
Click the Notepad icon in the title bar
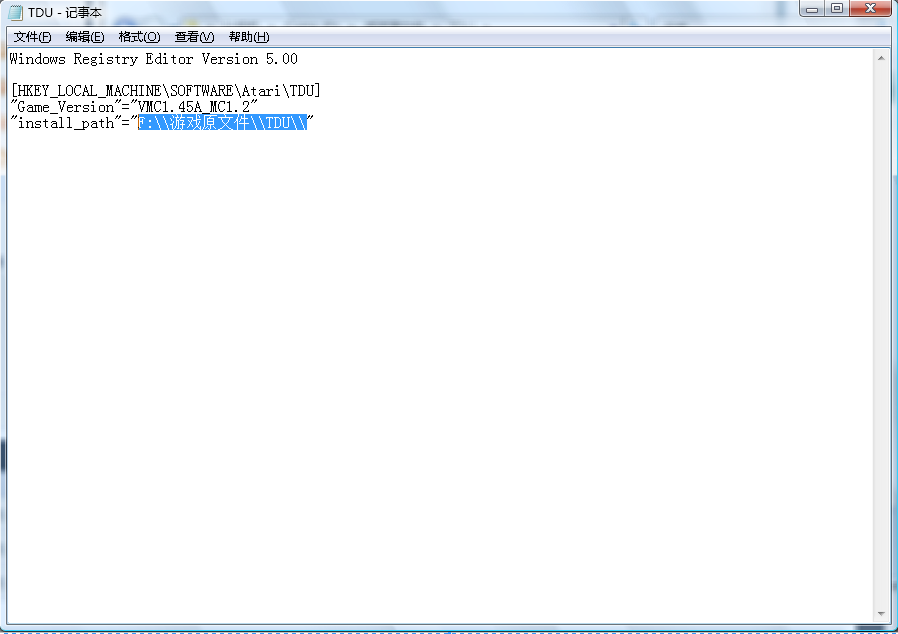15,12
